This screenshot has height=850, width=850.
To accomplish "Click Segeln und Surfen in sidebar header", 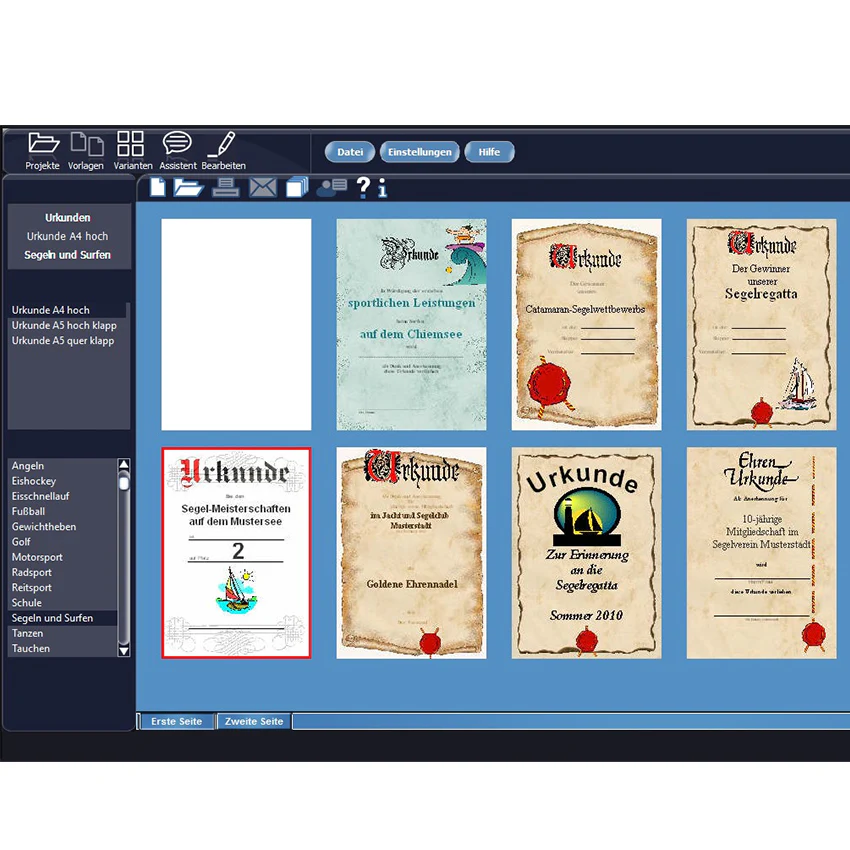I will 68,255.
